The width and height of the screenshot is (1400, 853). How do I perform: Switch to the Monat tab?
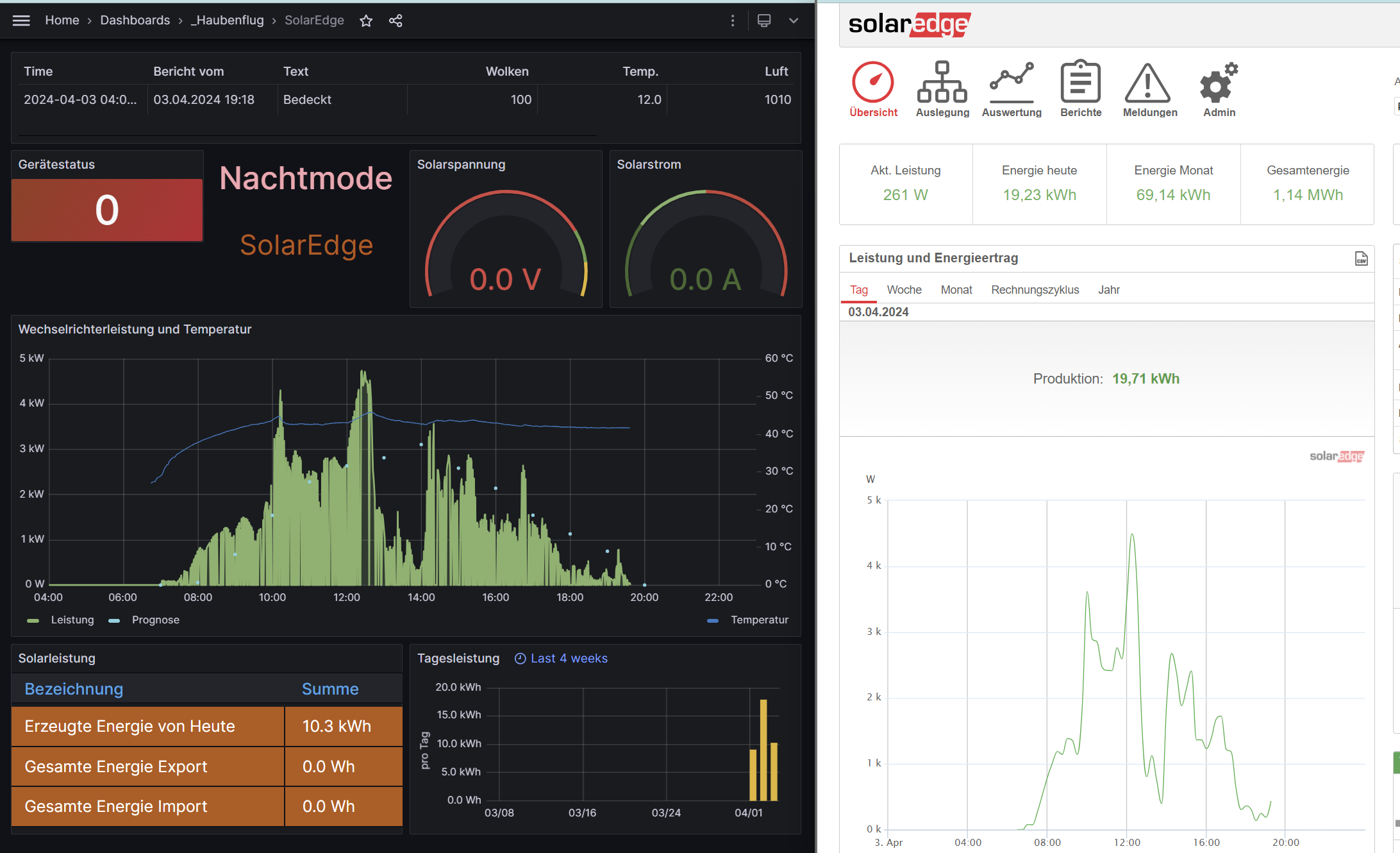[x=956, y=290]
